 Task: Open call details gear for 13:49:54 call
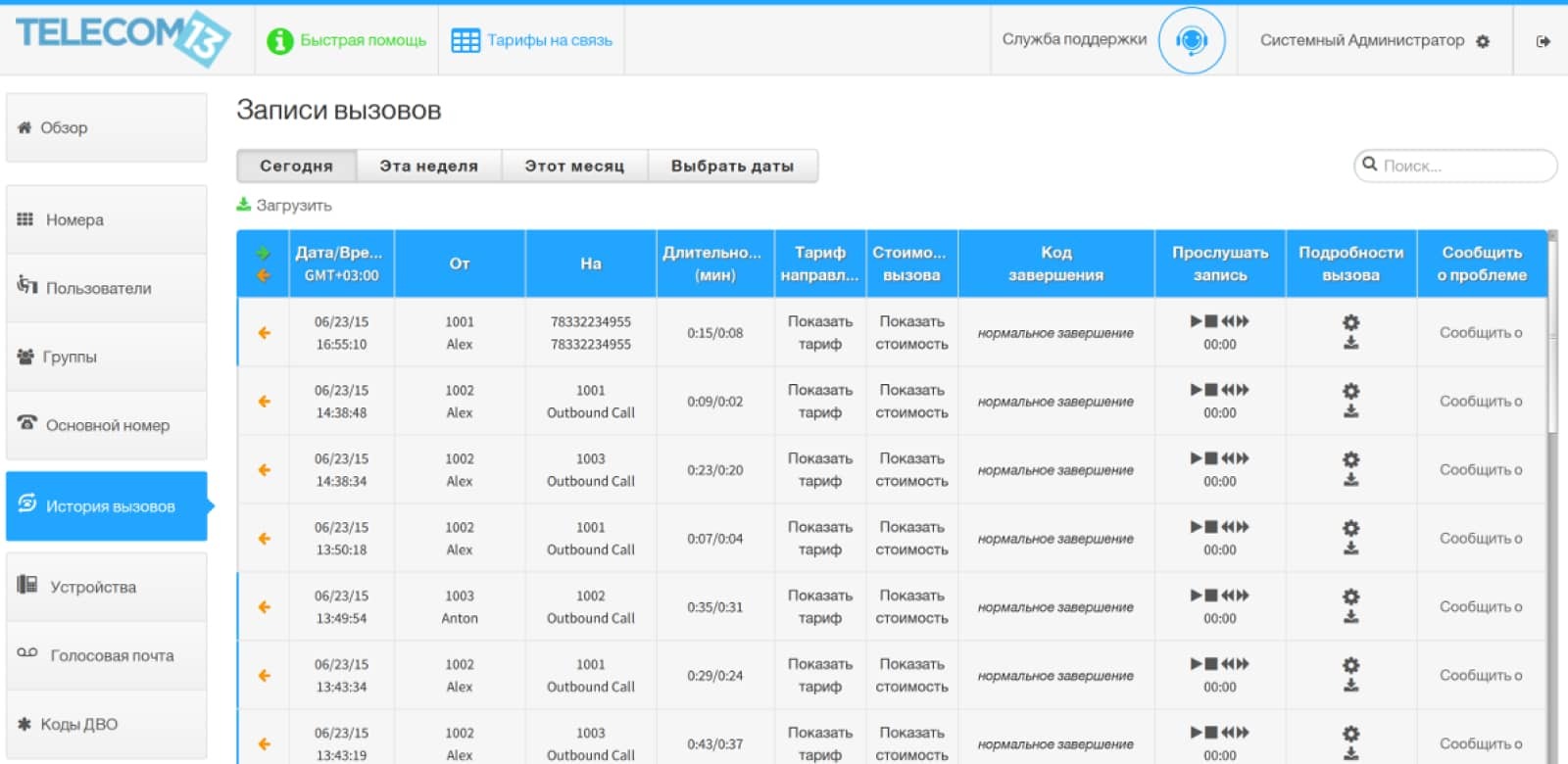pos(1350,597)
